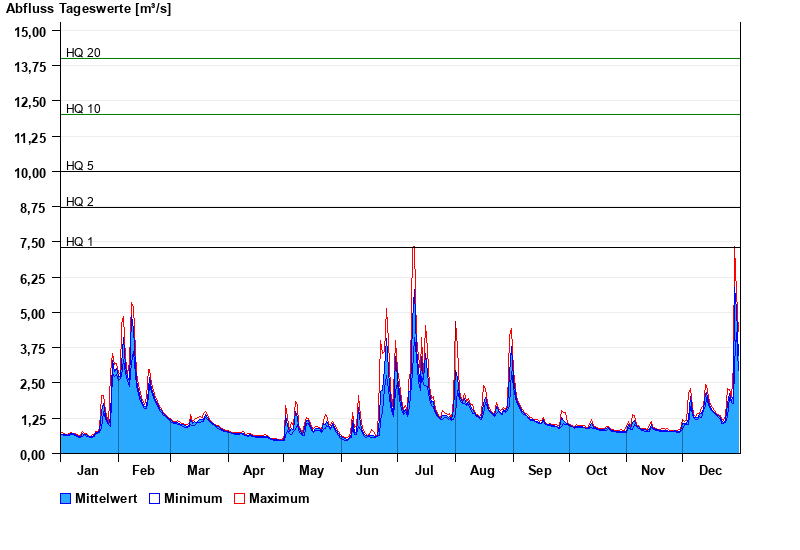
Task: Select the Feb month axis label
Action: [x=143, y=471]
